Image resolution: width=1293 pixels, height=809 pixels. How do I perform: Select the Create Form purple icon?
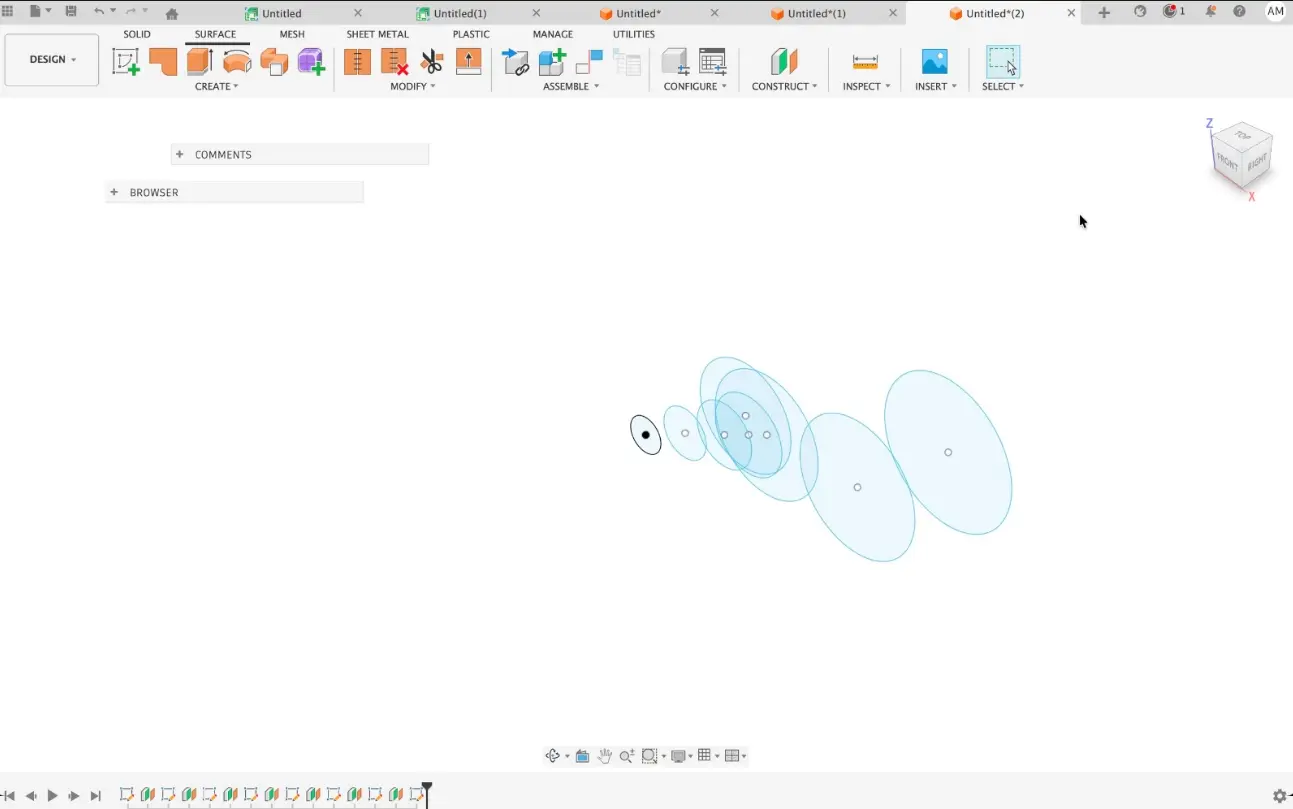click(310, 62)
